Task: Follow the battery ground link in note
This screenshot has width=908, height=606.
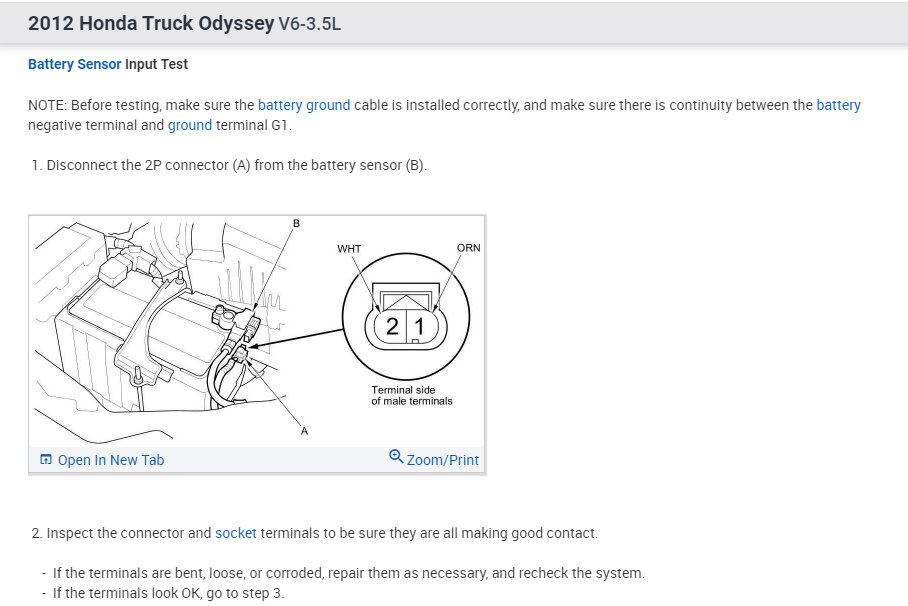Action: 304,105
